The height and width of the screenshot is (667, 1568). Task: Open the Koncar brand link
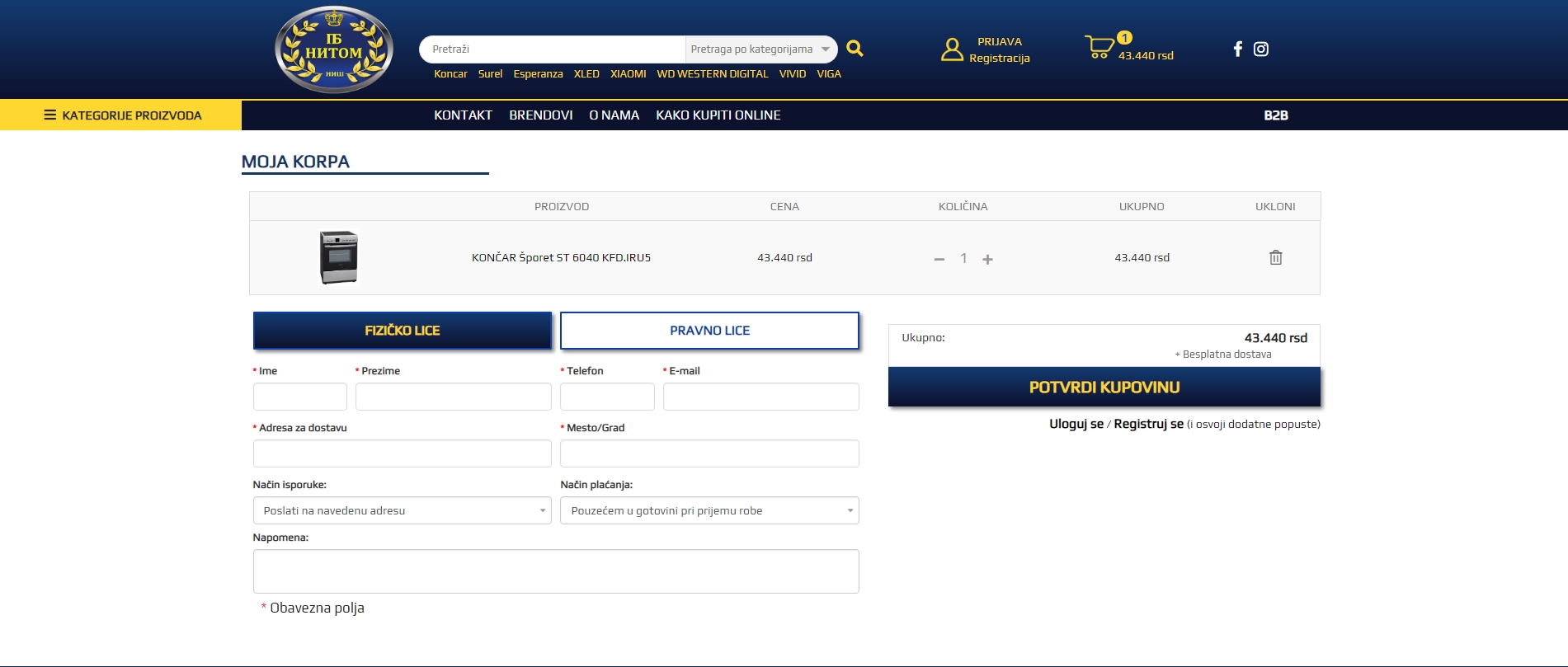(x=450, y=73)
